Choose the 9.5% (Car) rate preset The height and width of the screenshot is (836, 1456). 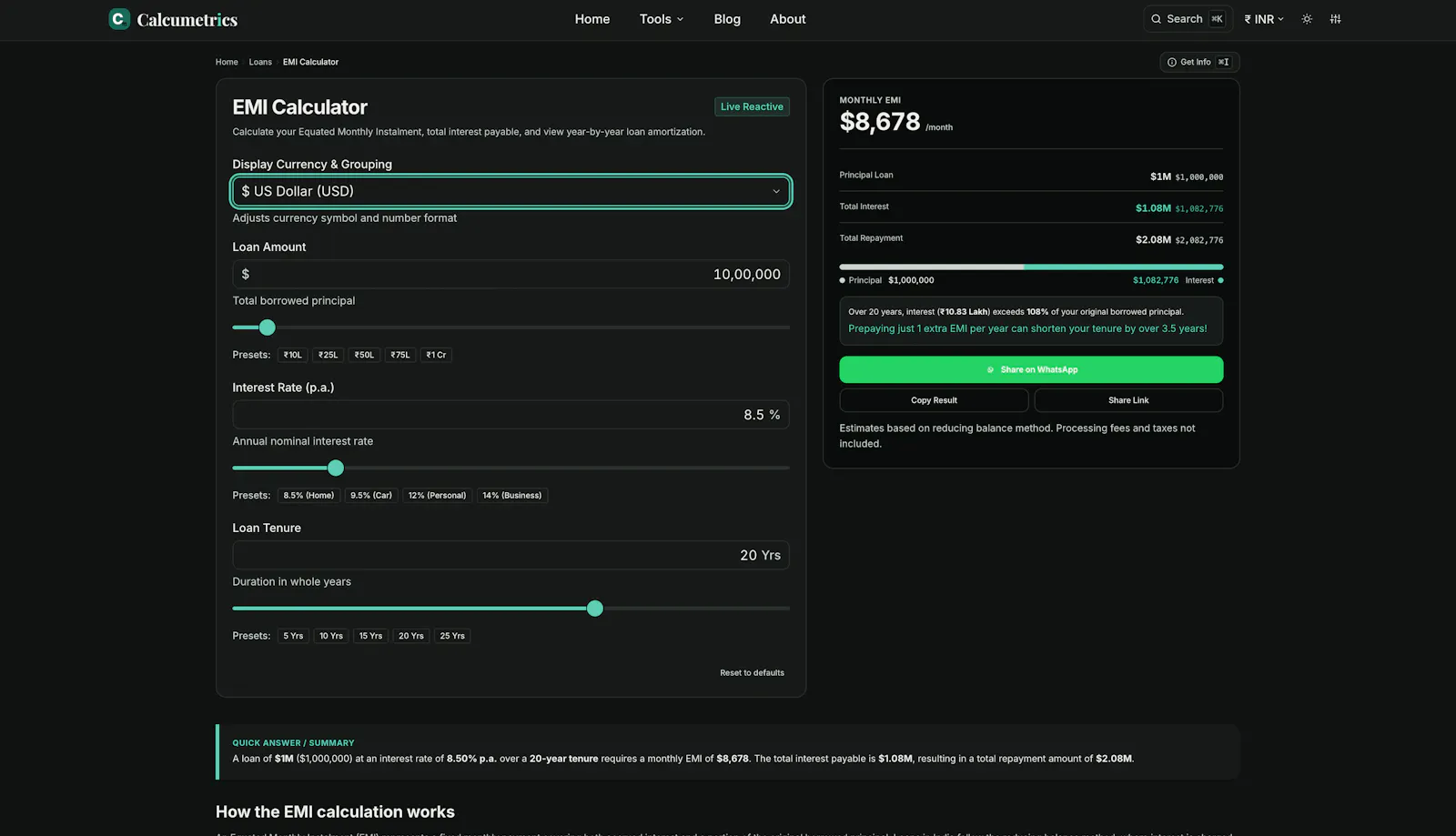click(371, 496)
